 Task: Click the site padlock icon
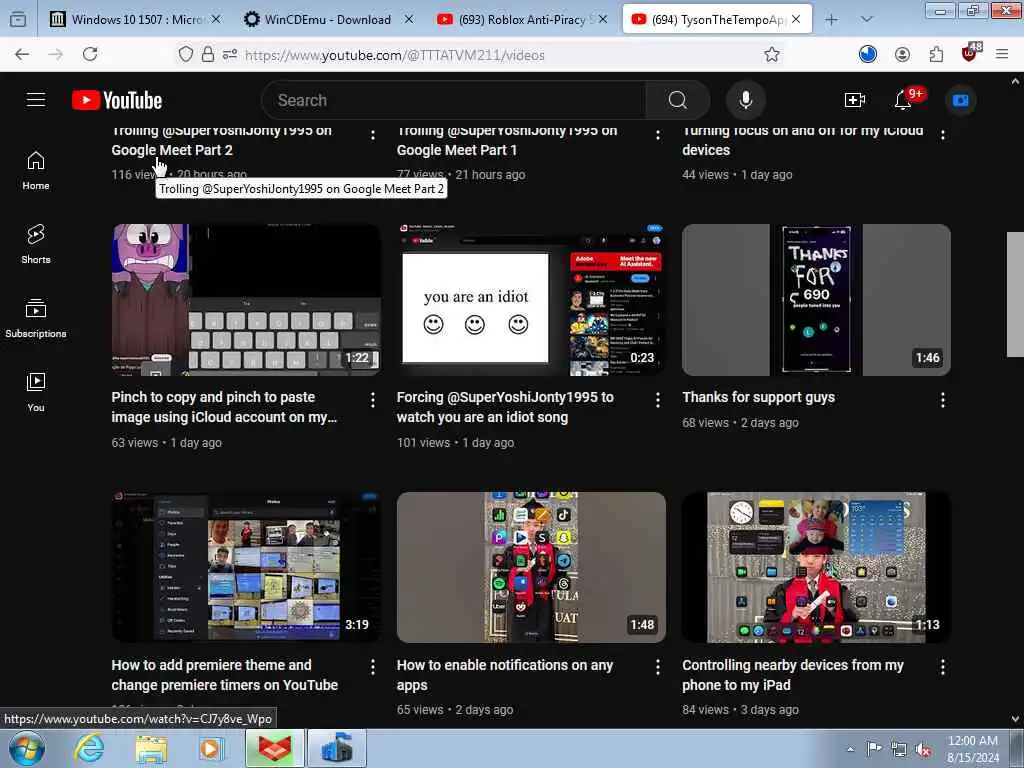coord(208,55)
